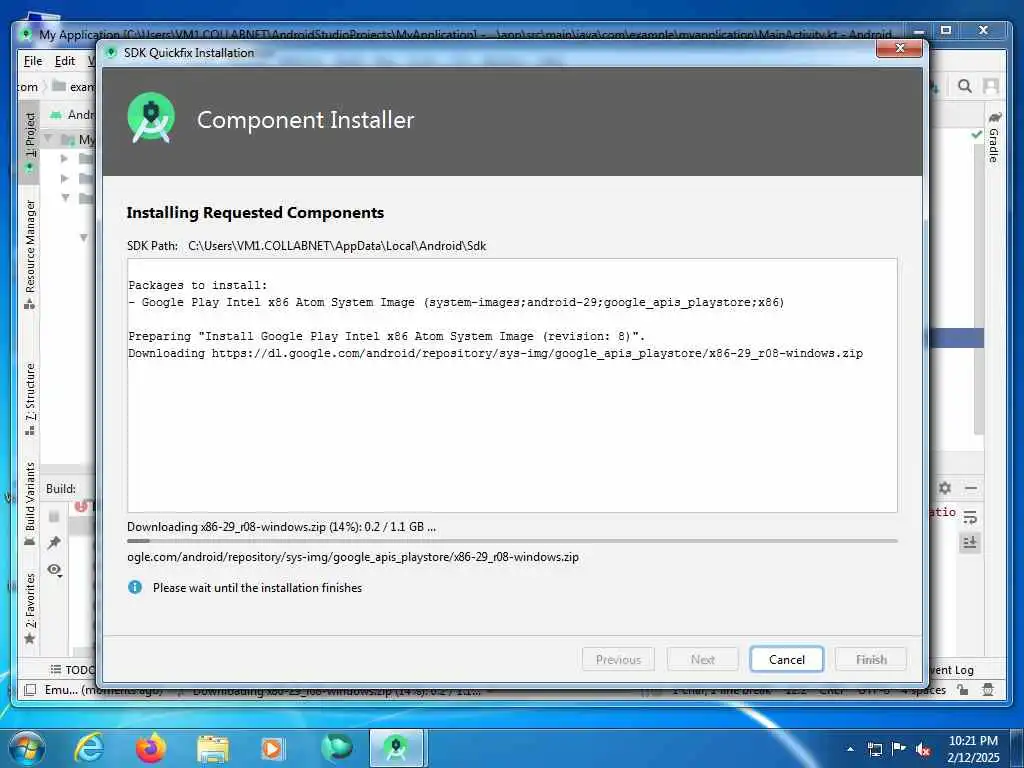Collapse the nested expanded node arrow in project tree
1024x768 pixels.
[x=84, y=237]
